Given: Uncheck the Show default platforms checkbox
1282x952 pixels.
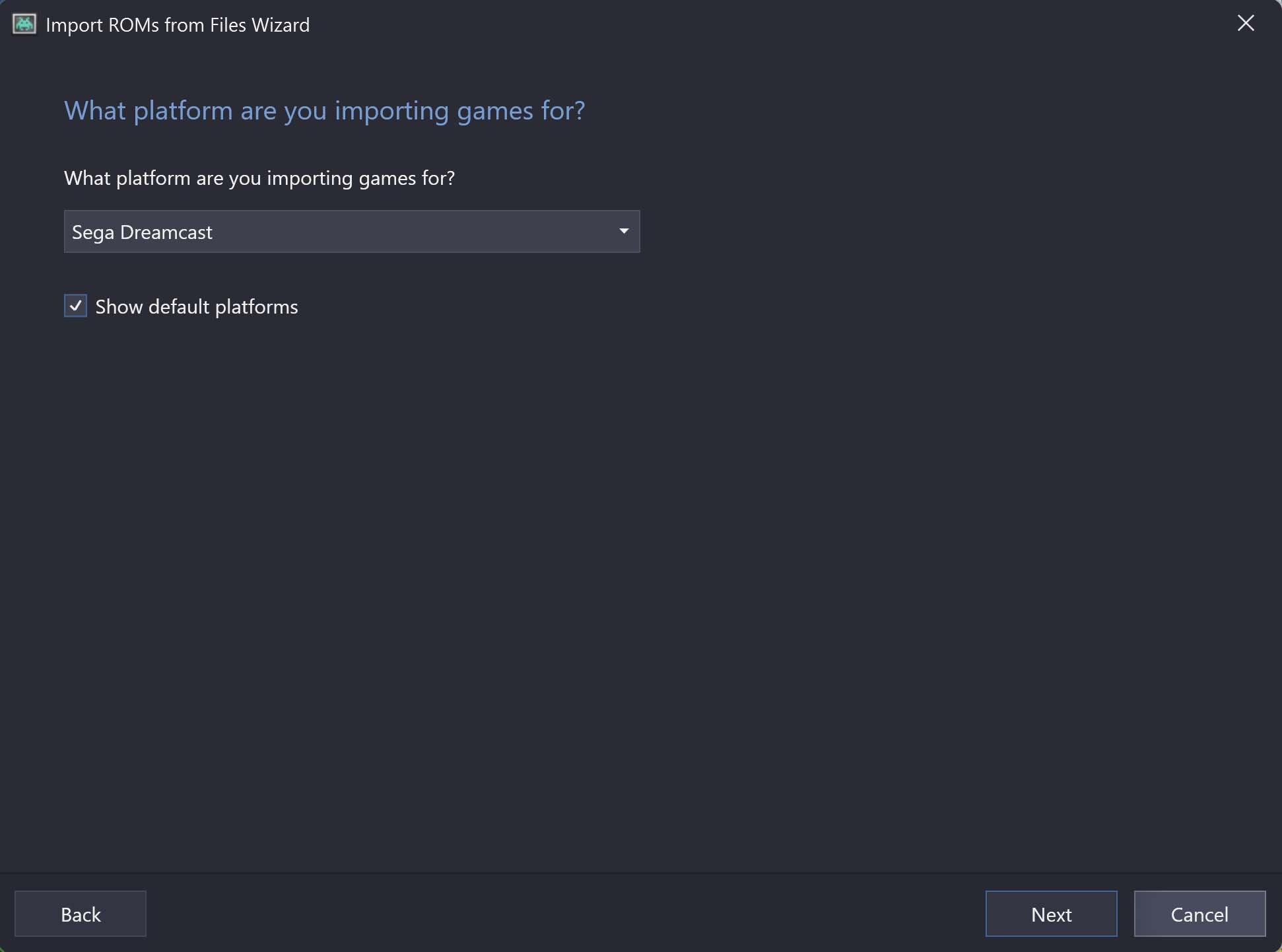Looking at the screenshot, I should pos(75,306).
